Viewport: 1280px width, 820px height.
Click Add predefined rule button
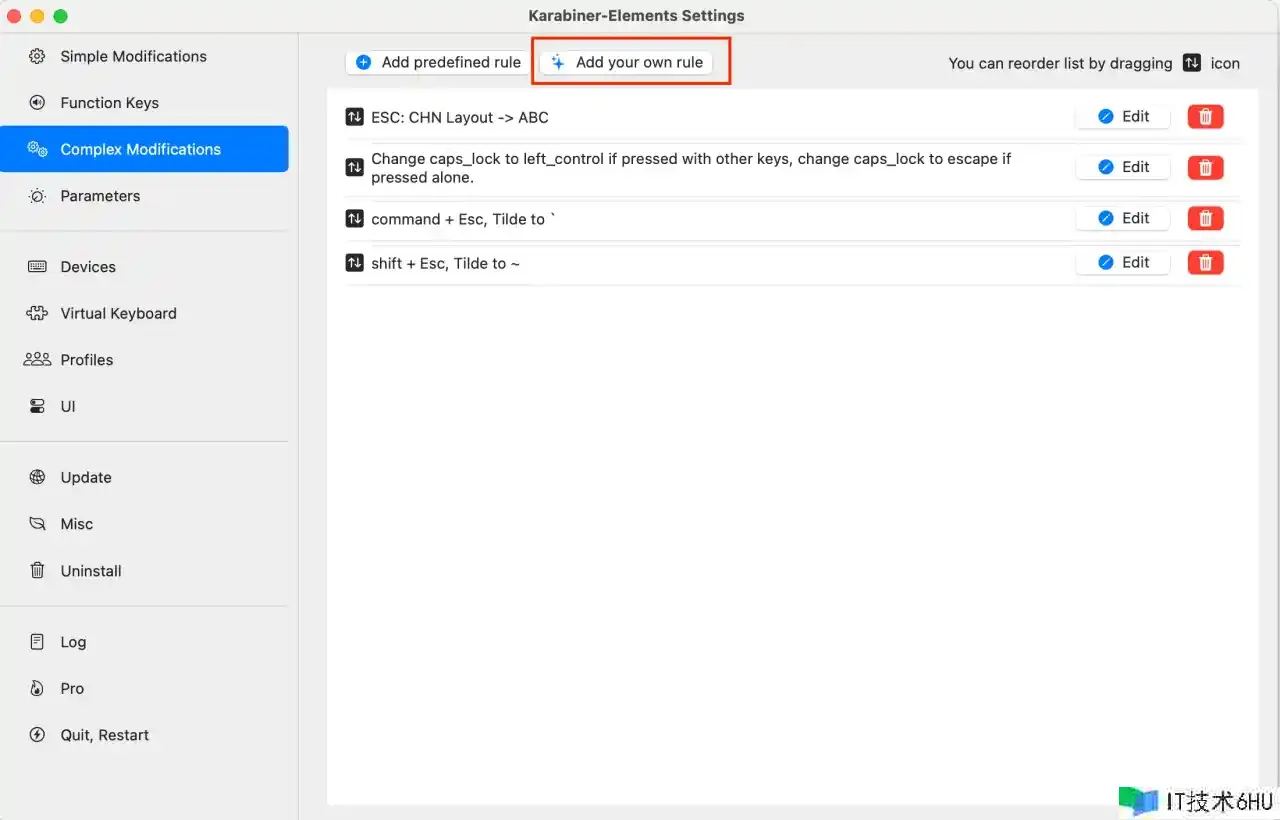pyautogui.click(x=438, y=62)
